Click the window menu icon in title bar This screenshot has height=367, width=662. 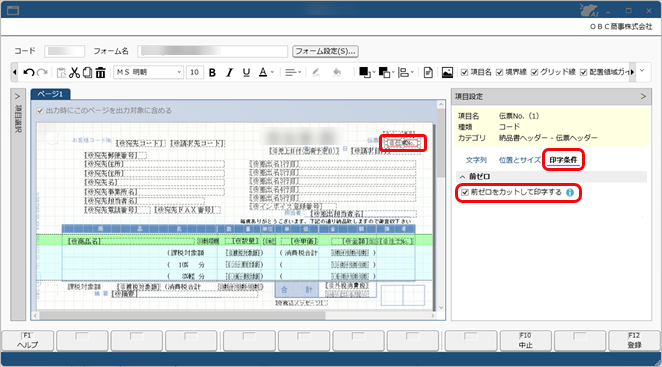click(13, 10)
